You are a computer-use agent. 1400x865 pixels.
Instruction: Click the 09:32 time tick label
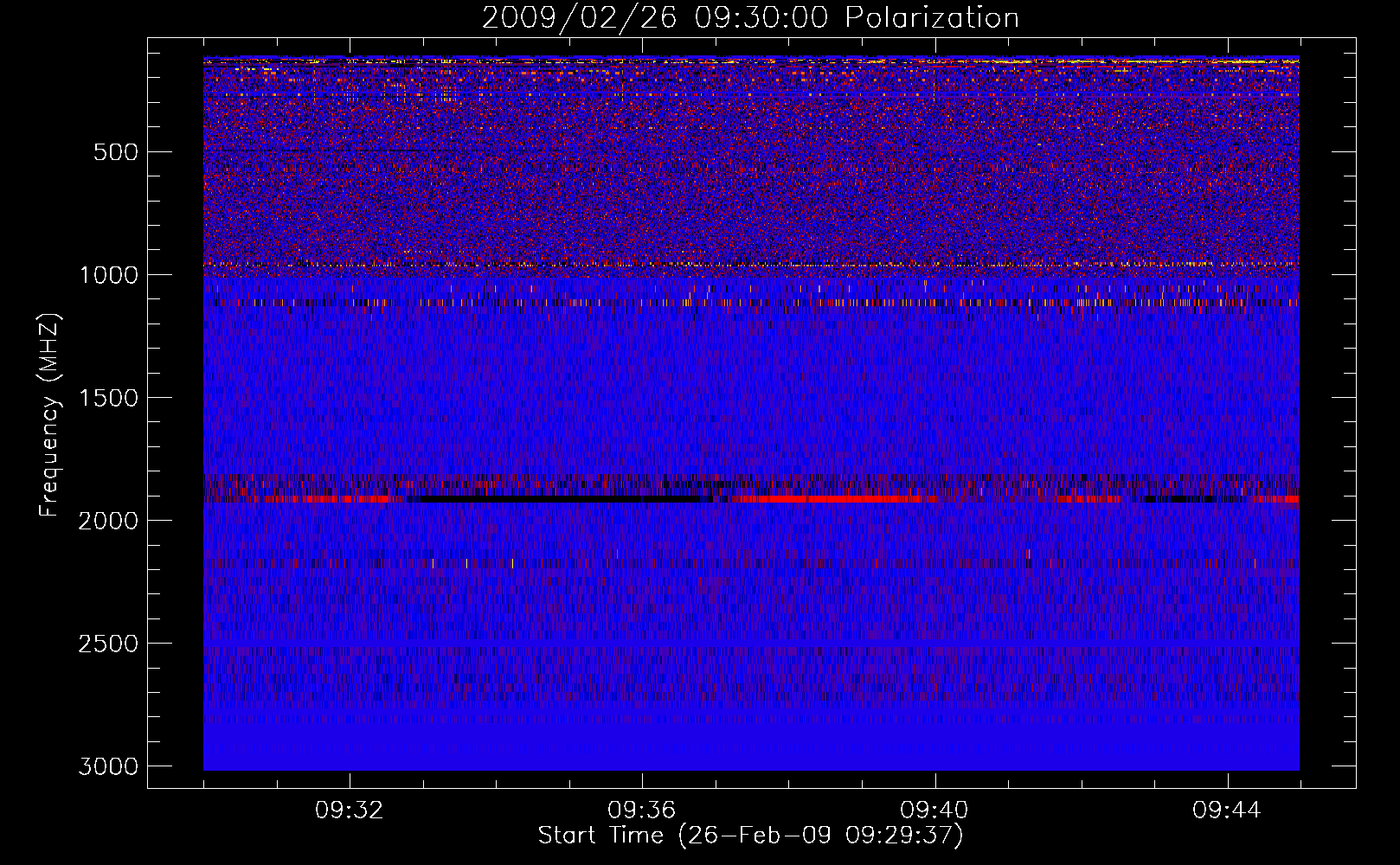[350, 811]
